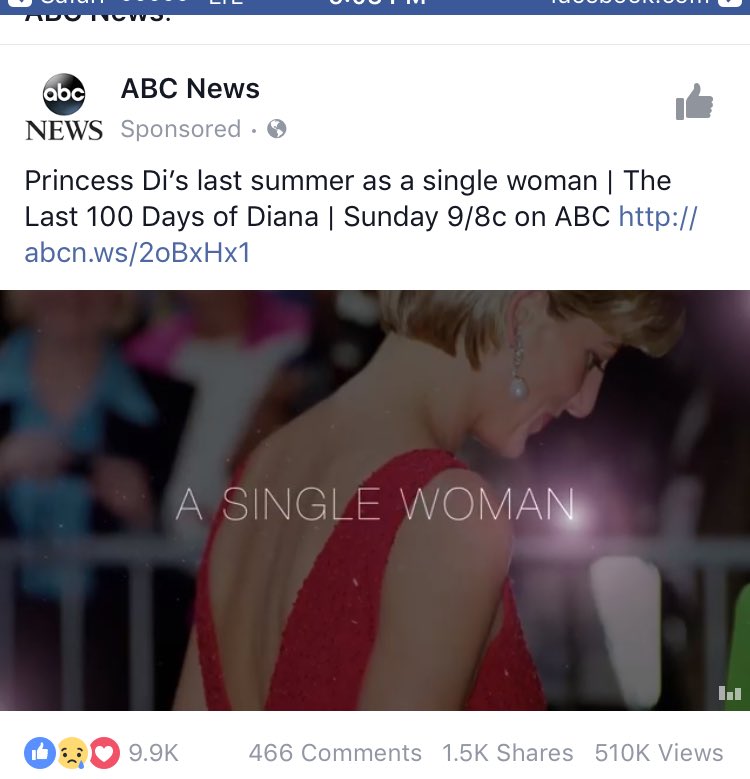
Task: Tap the 510K Views count
Action: (659, 753)
